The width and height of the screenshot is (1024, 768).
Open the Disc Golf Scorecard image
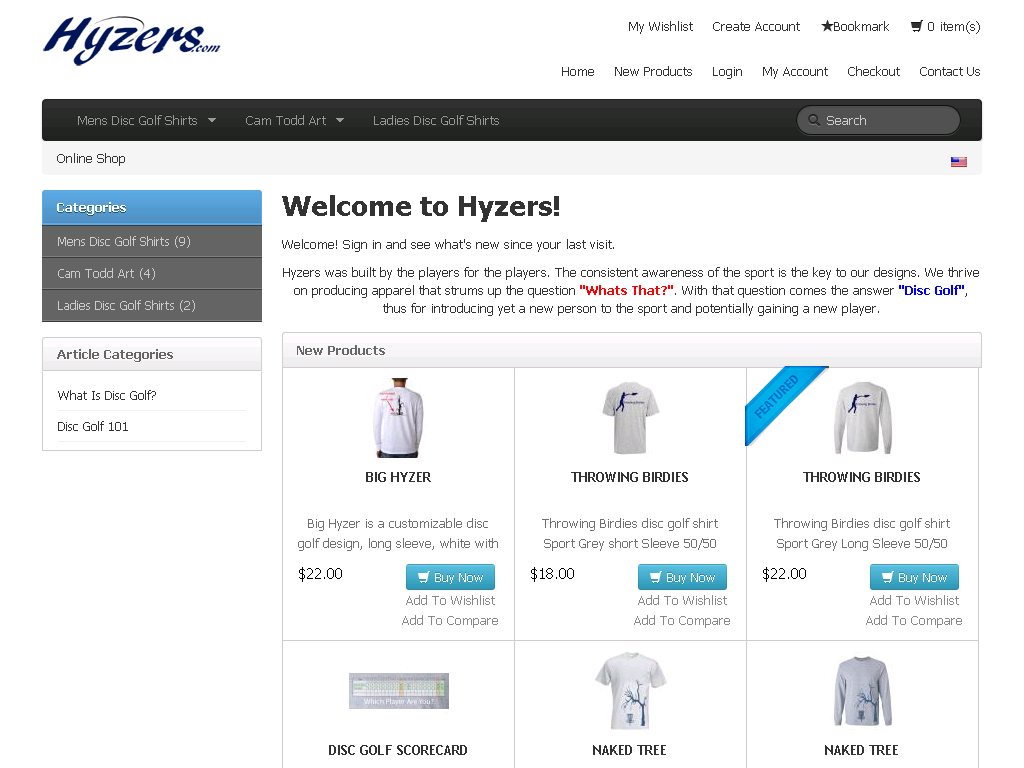[x=398, y=690]
